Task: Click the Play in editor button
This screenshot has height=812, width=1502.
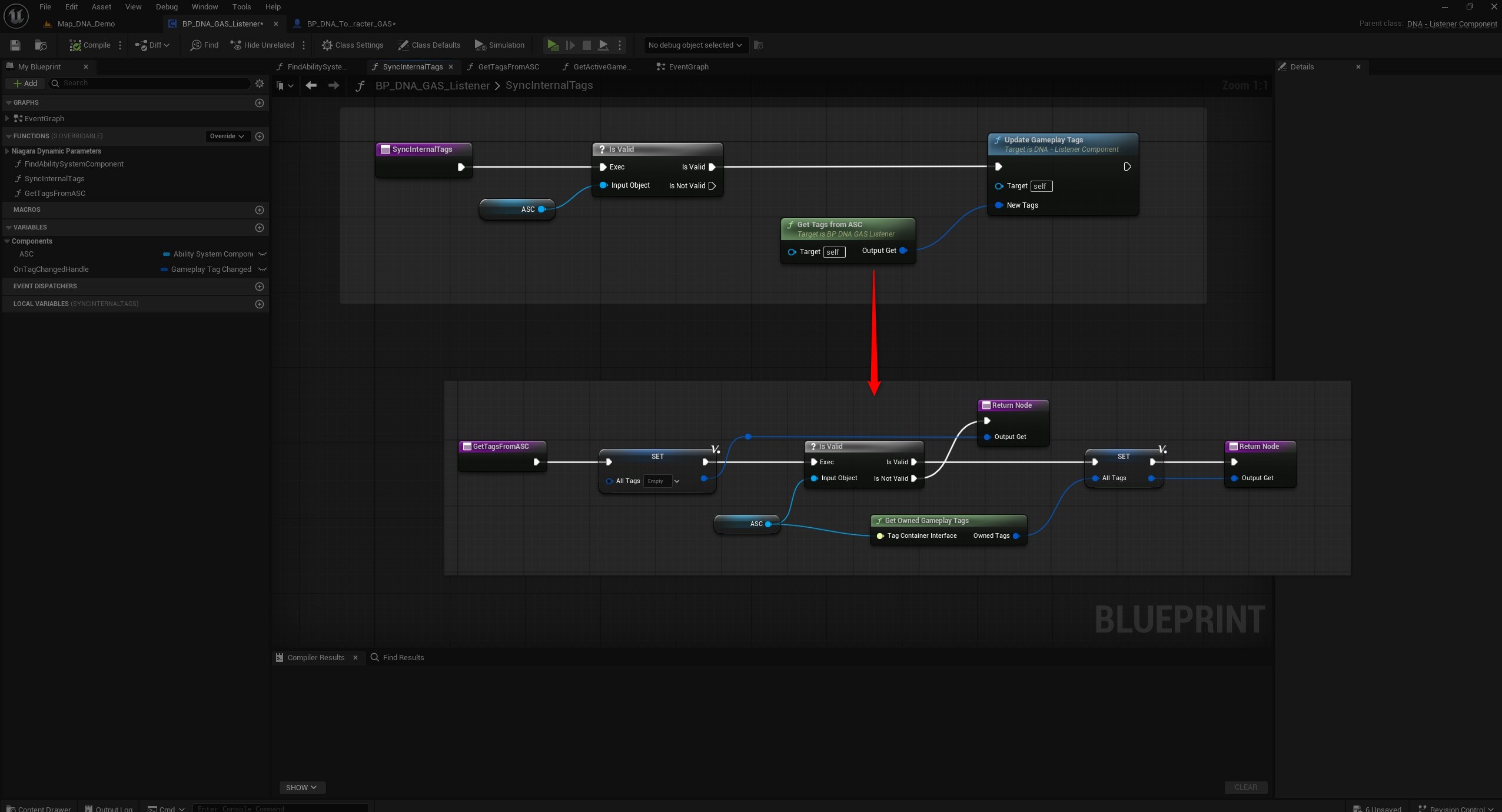Action: click(552, 45)
